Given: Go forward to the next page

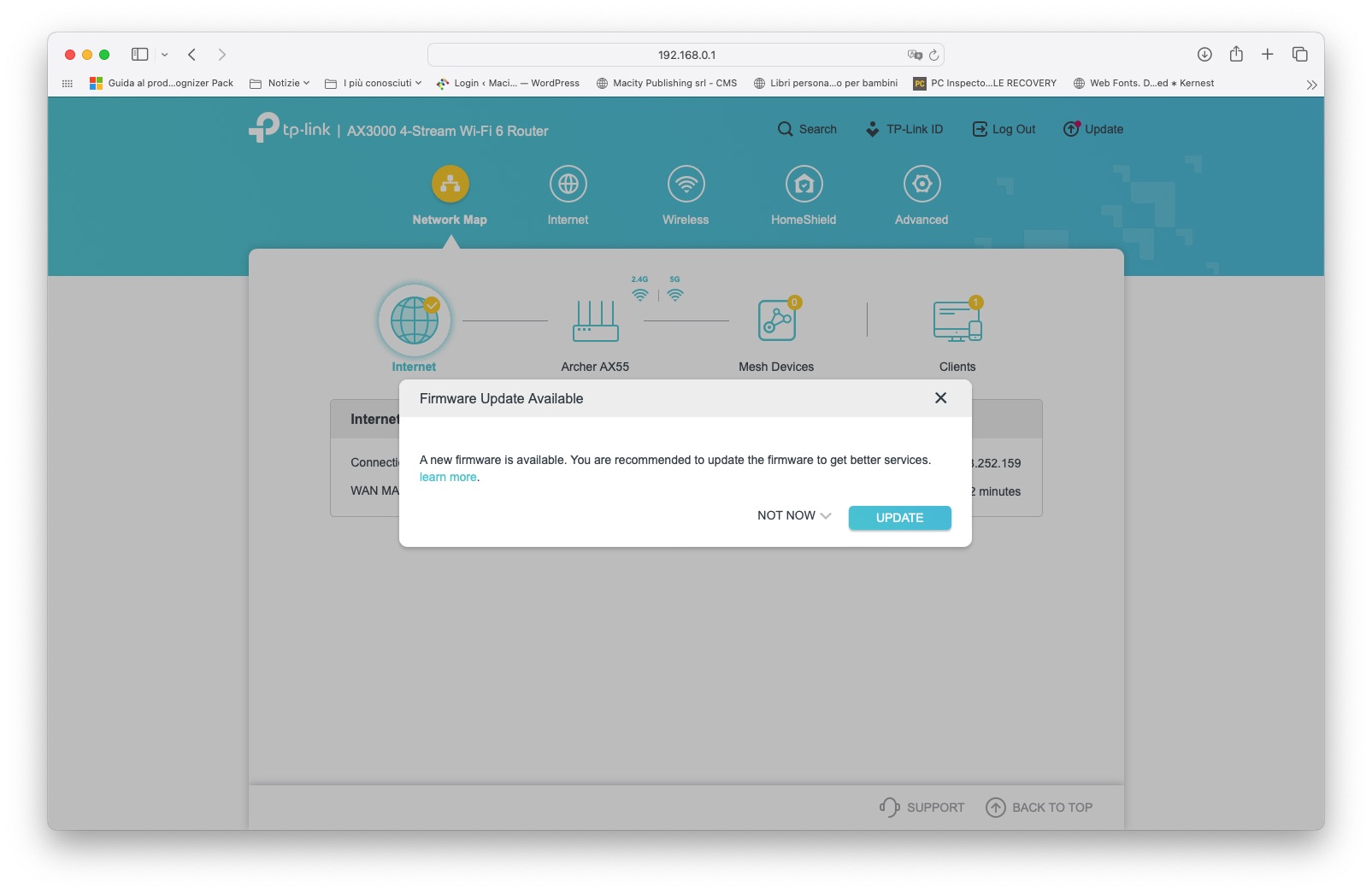Looking at the screenshot, I should (222, 55).
